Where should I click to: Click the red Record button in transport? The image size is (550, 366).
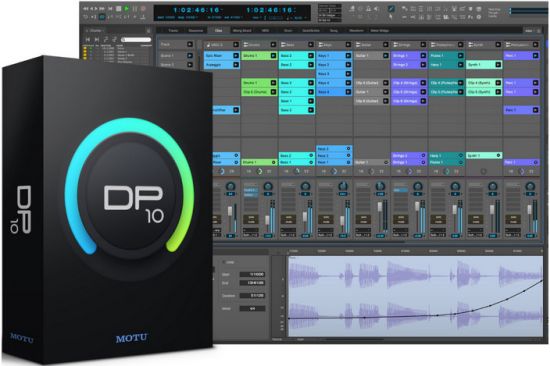coord(143,8)
